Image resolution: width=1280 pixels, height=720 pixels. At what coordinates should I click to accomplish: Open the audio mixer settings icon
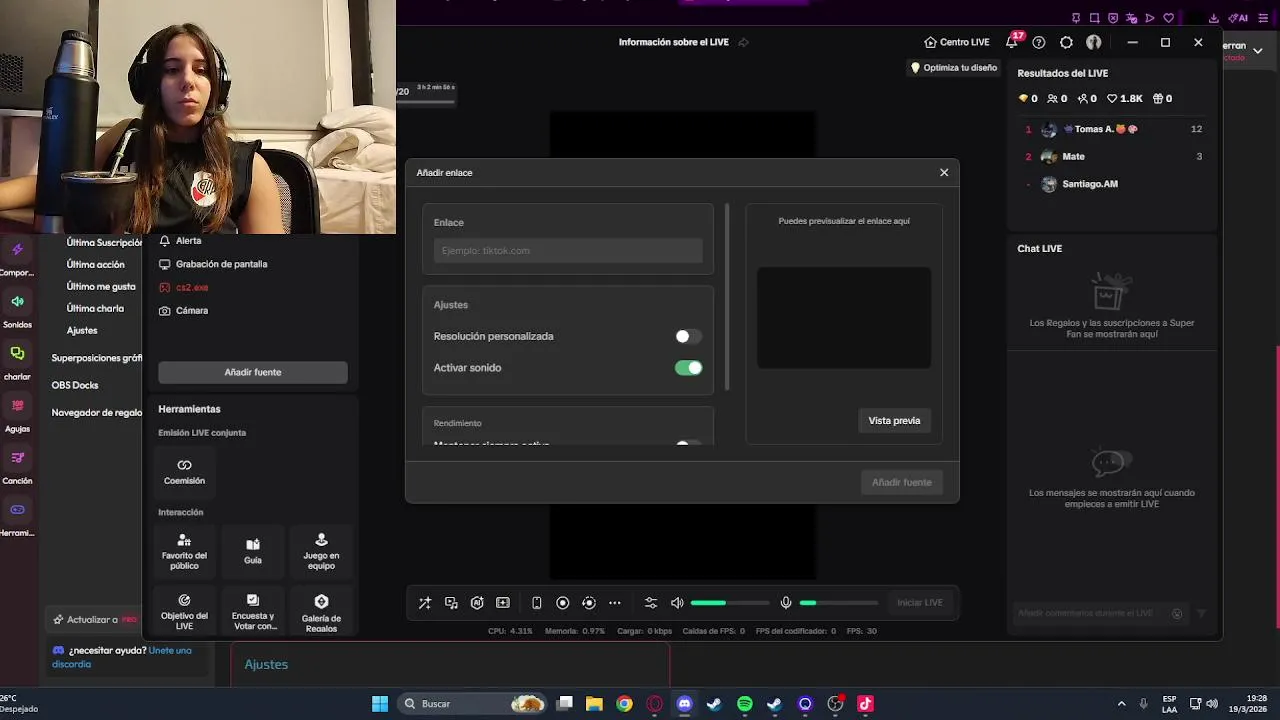click(651, 603)
